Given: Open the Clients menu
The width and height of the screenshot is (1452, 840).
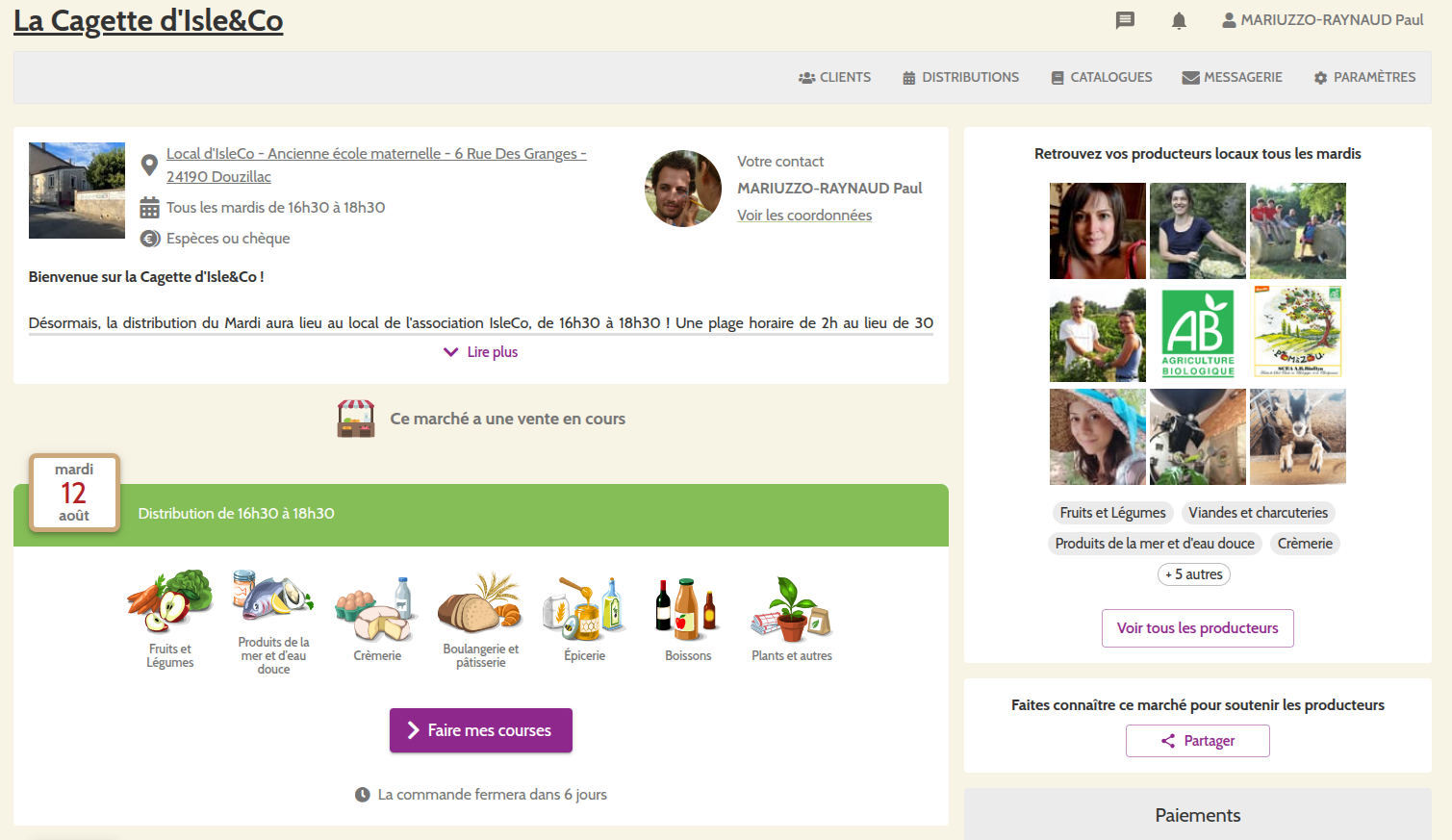Looking at the screenshot, I should coord(834,77).
